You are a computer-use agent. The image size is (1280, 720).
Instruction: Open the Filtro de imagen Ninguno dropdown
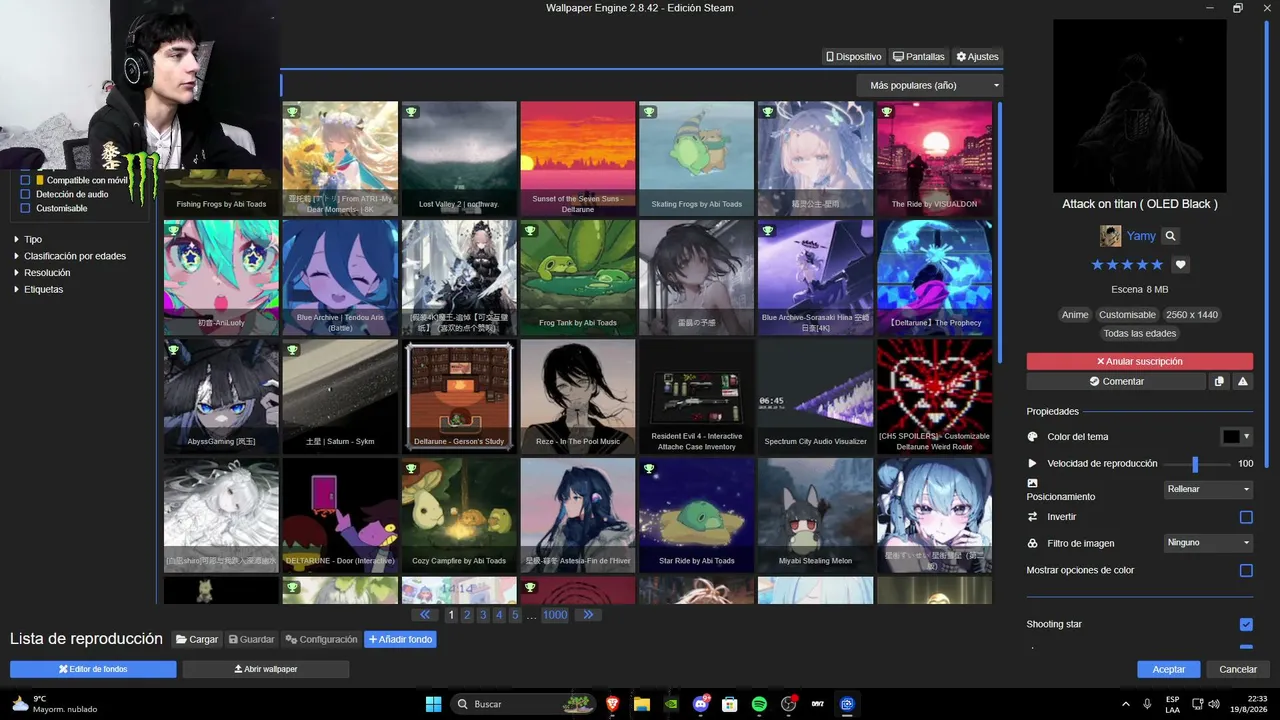[x=1209, y=543]
